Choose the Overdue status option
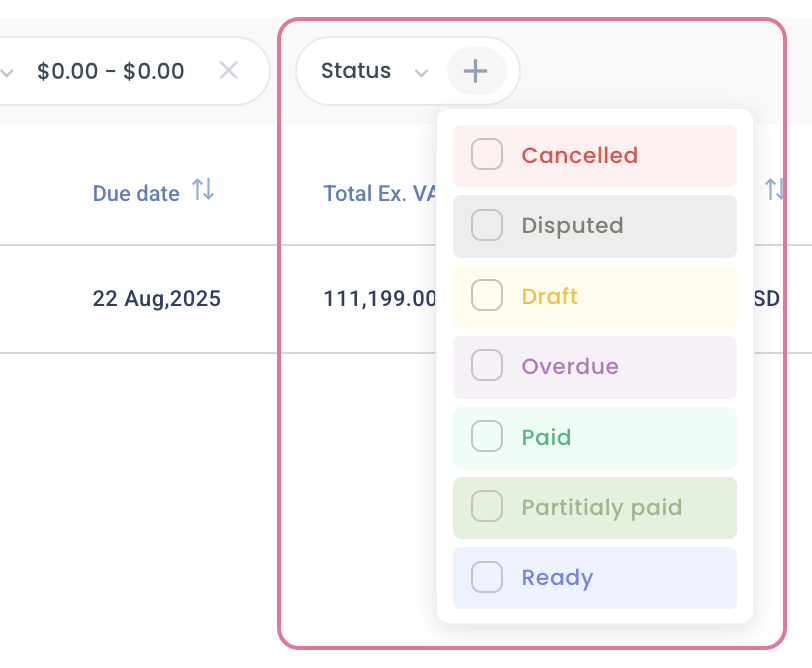The height and width of the screenshot is (668, 812). point(570,366)
